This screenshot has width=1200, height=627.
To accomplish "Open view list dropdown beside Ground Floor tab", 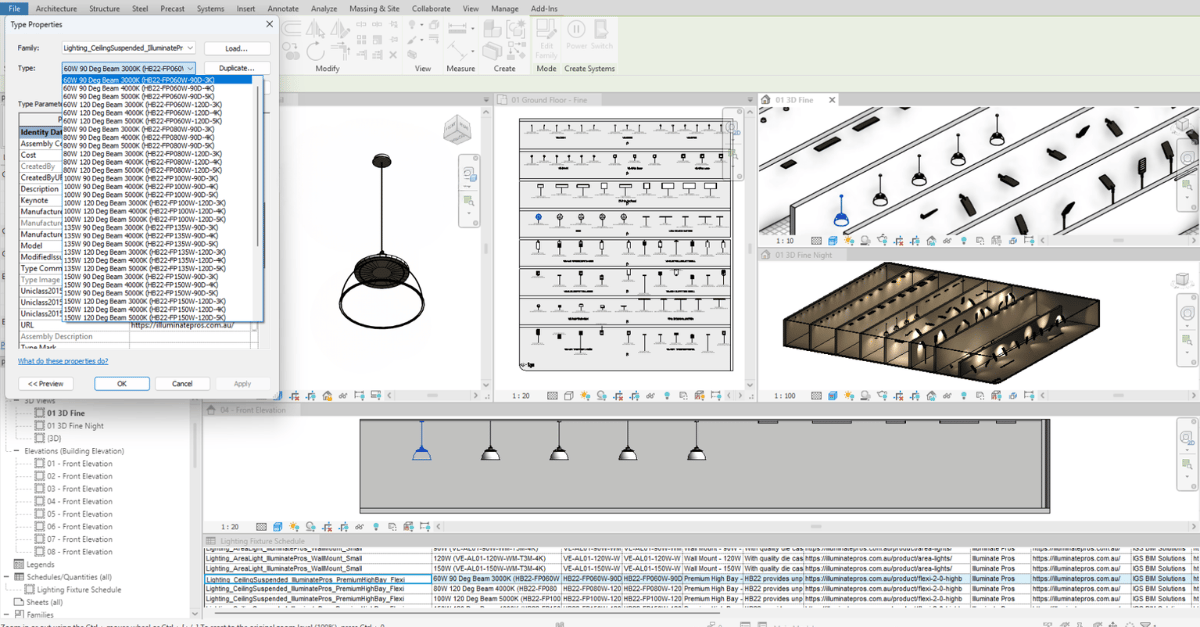I will coord(749,100).
